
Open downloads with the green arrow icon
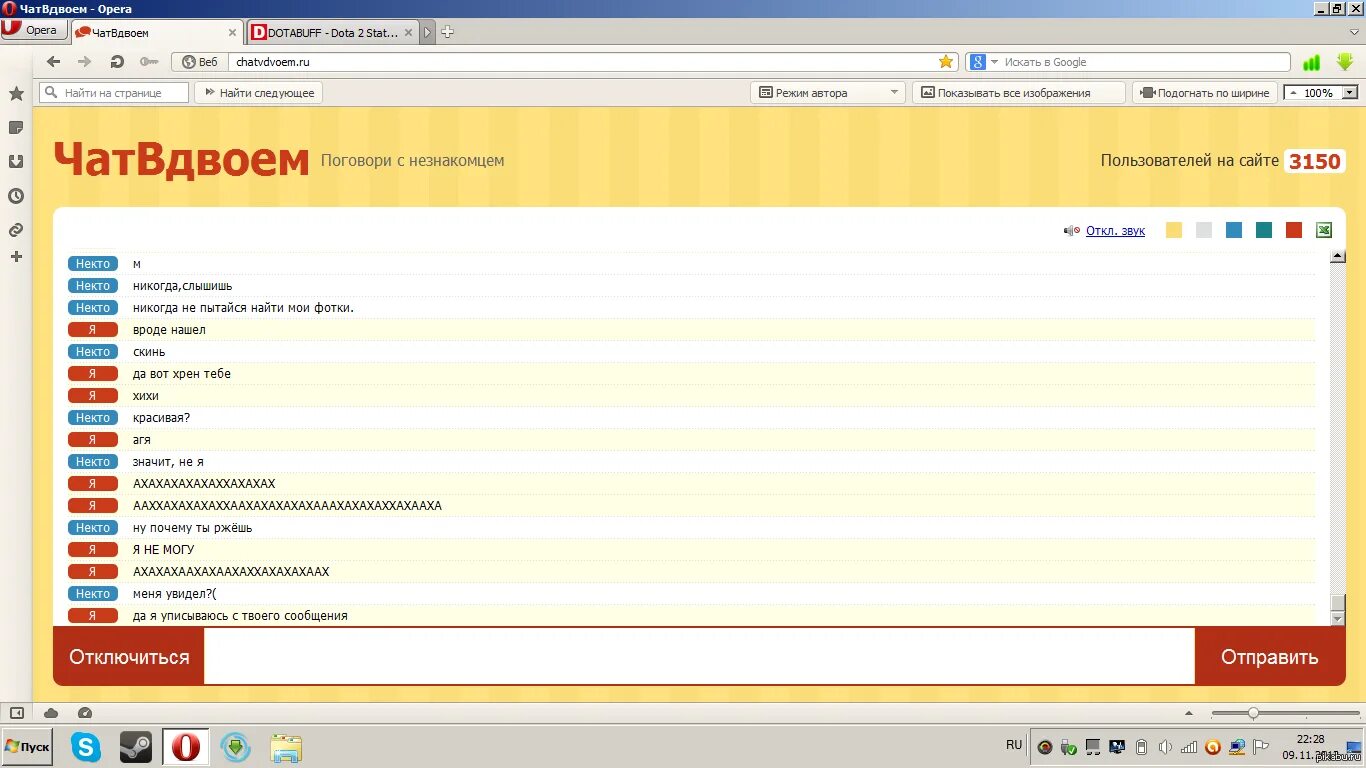click(1345, 62)
